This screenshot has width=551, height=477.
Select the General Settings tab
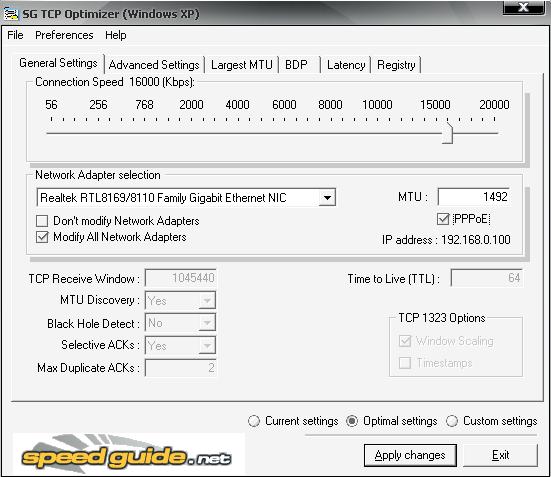click(58, 63)
